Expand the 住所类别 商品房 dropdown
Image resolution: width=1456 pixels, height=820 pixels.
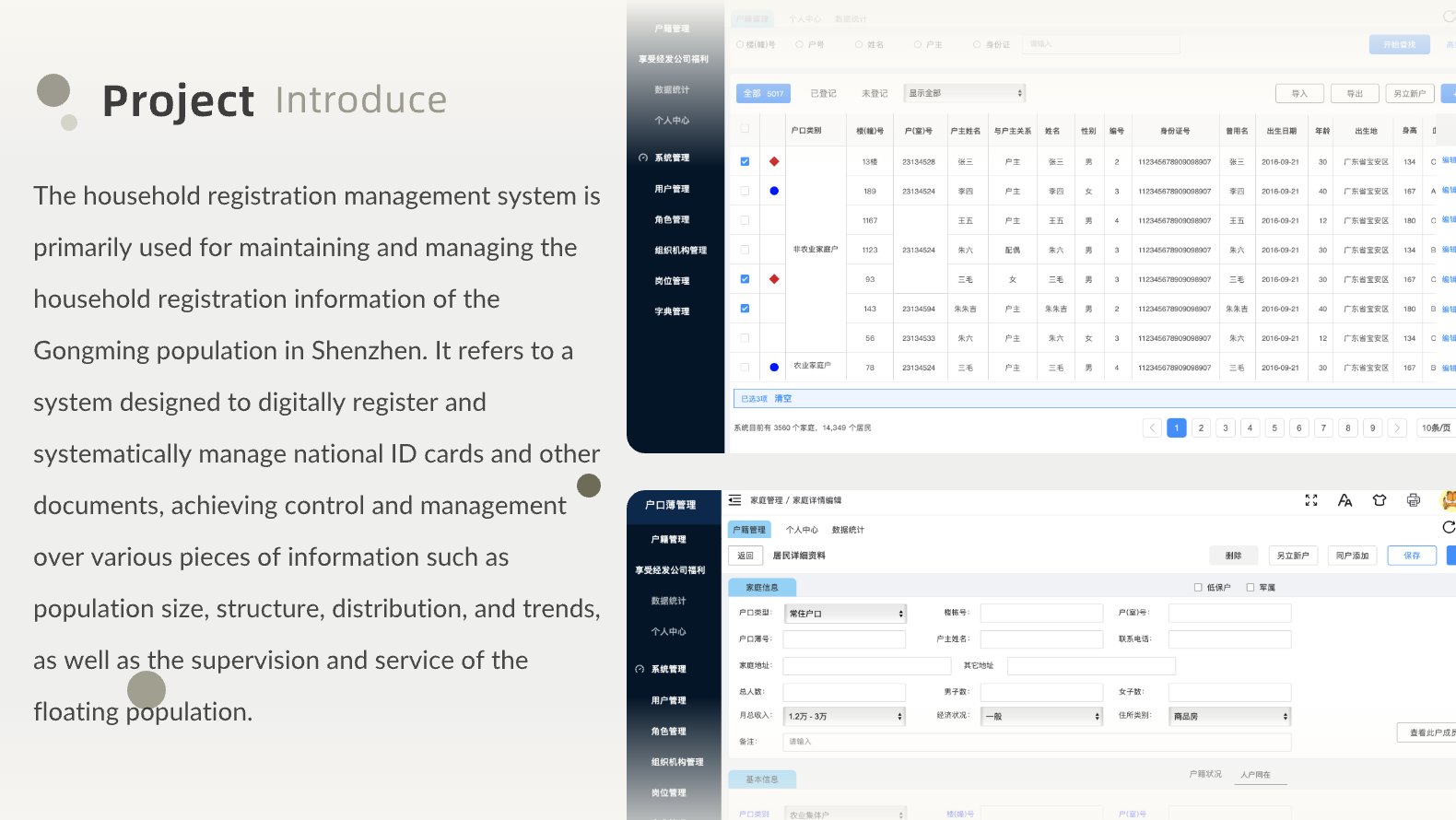(1230, 716)
